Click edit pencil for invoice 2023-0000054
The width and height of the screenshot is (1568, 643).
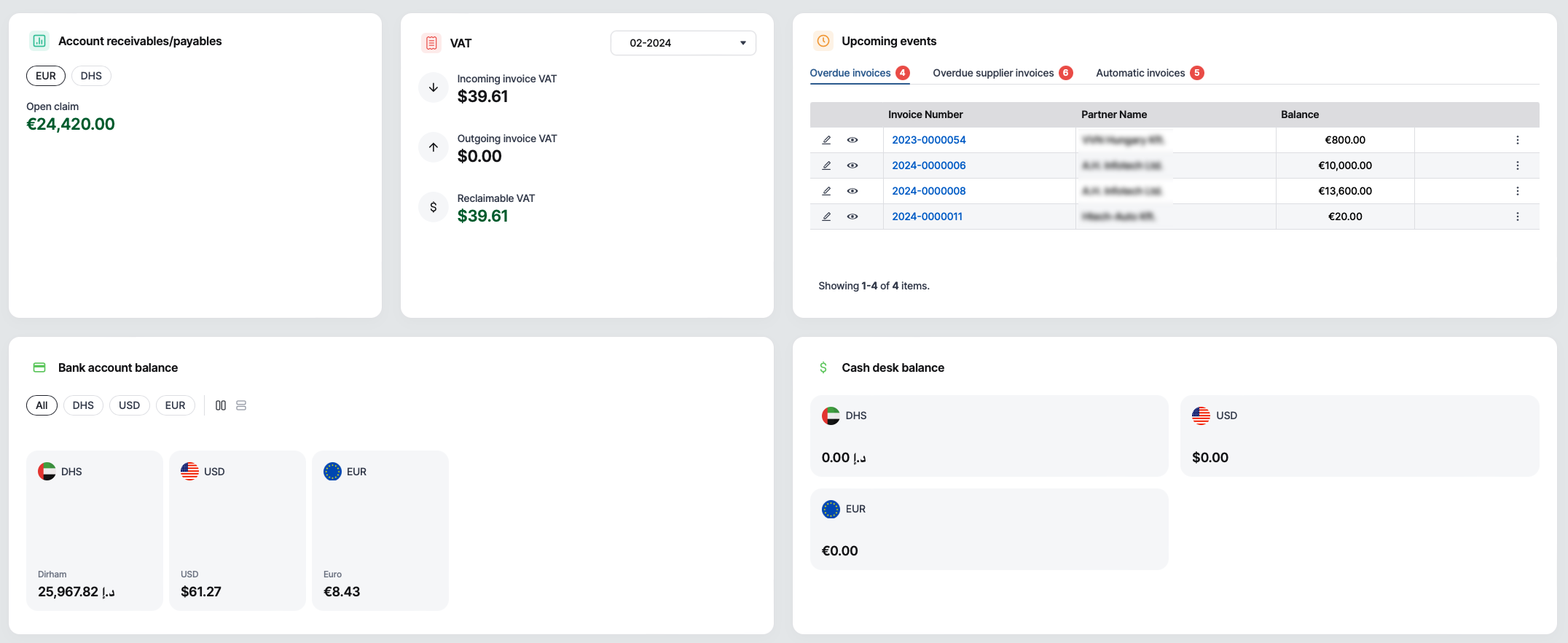coord(826,140)
